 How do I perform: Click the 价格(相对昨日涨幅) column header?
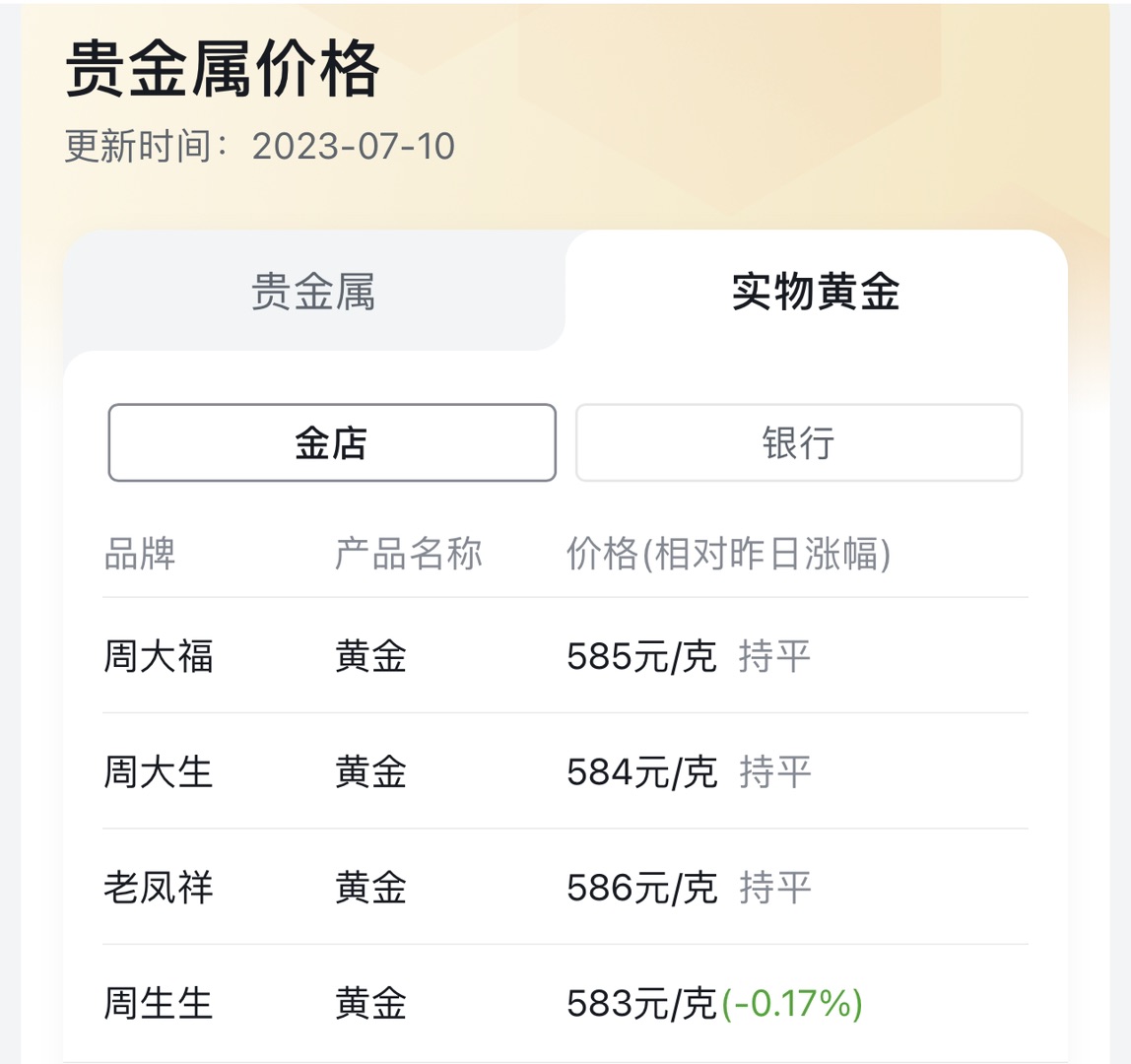point(728,554)
